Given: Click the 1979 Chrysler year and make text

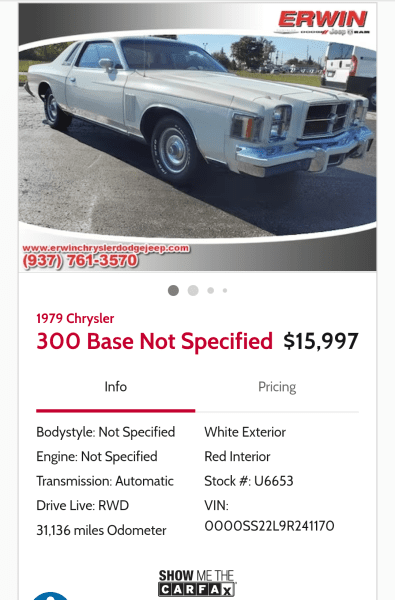Looking at the screenshot, I should 75,318.
